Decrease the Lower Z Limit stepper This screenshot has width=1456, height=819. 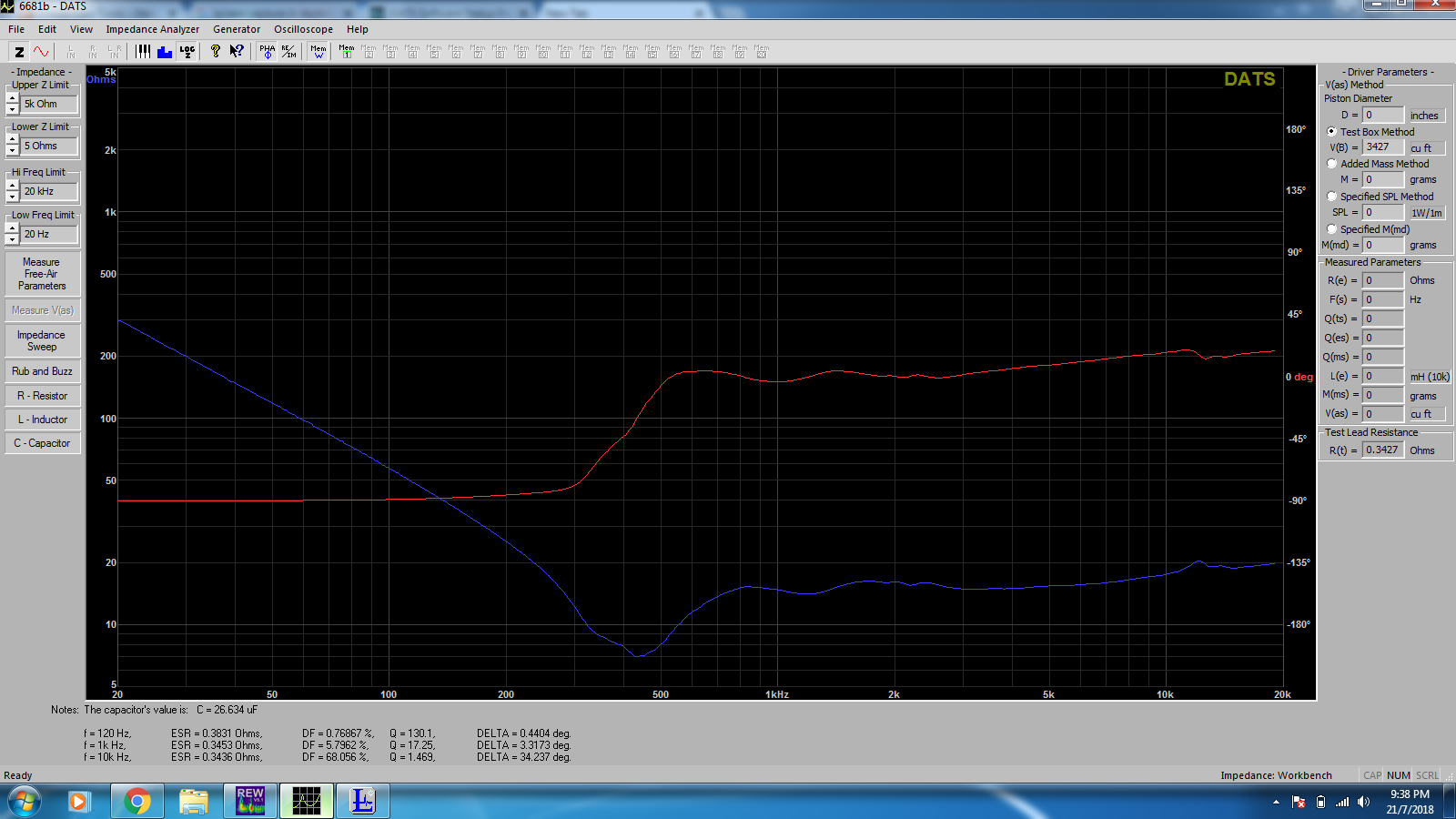click(13, 151)
